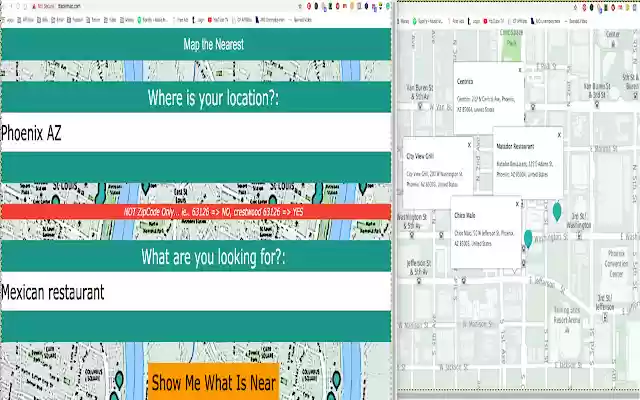Open Login bookmark in left window
The height and width of the screenshot is (400, 640).
[x=198, y=20]
